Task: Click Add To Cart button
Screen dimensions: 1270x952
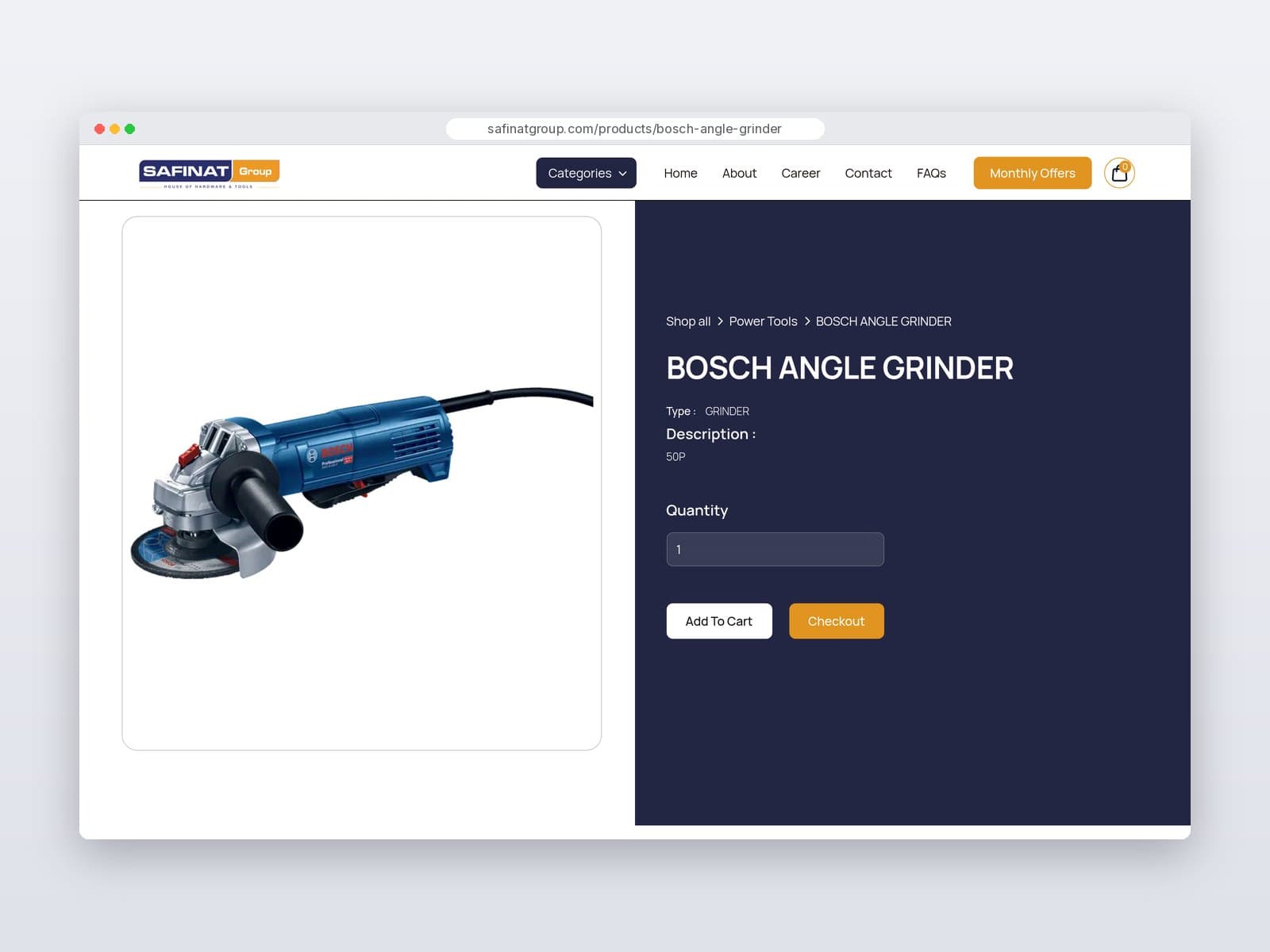Action: pos(719,621)
